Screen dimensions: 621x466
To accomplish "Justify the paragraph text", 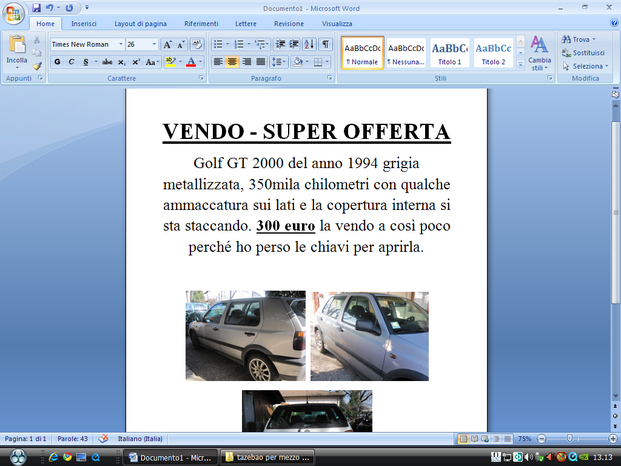I will click(x=261, y=62).
